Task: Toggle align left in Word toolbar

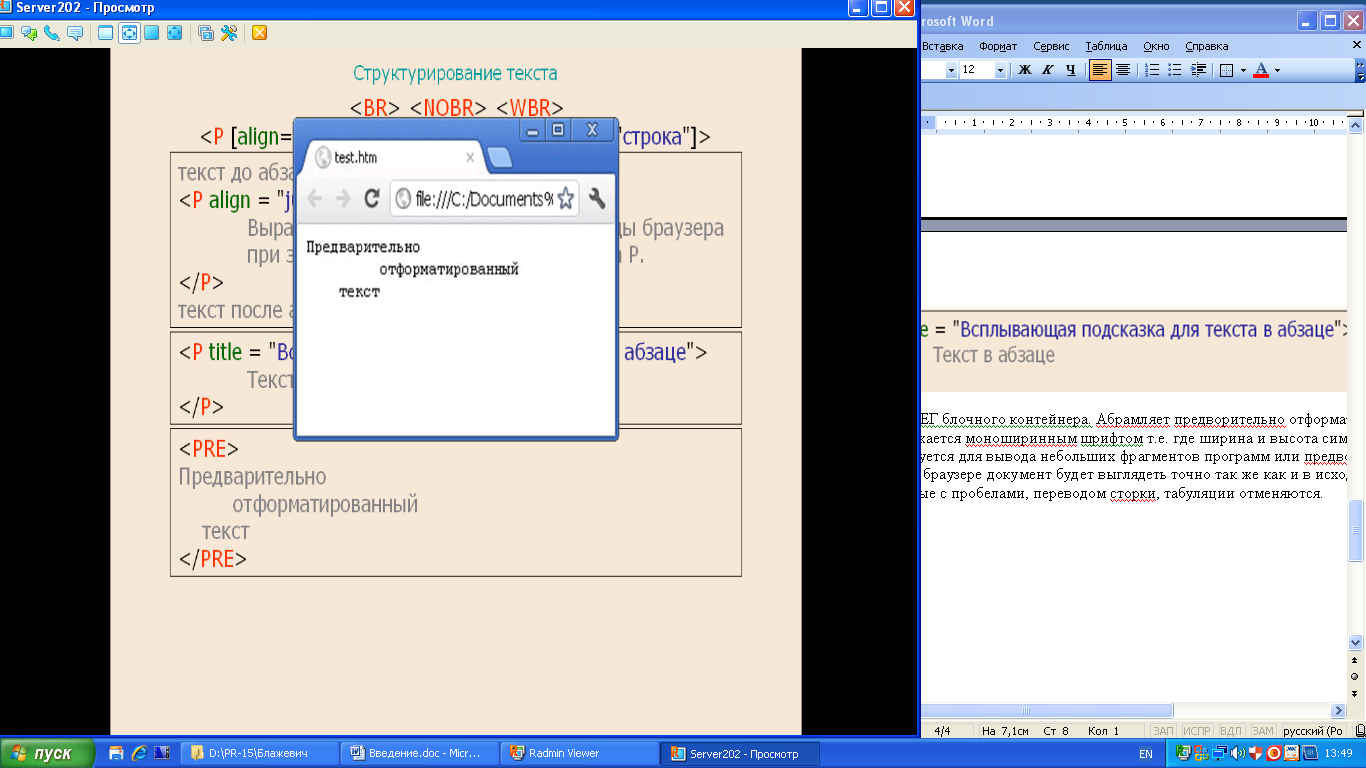Action: point(1100,70)
